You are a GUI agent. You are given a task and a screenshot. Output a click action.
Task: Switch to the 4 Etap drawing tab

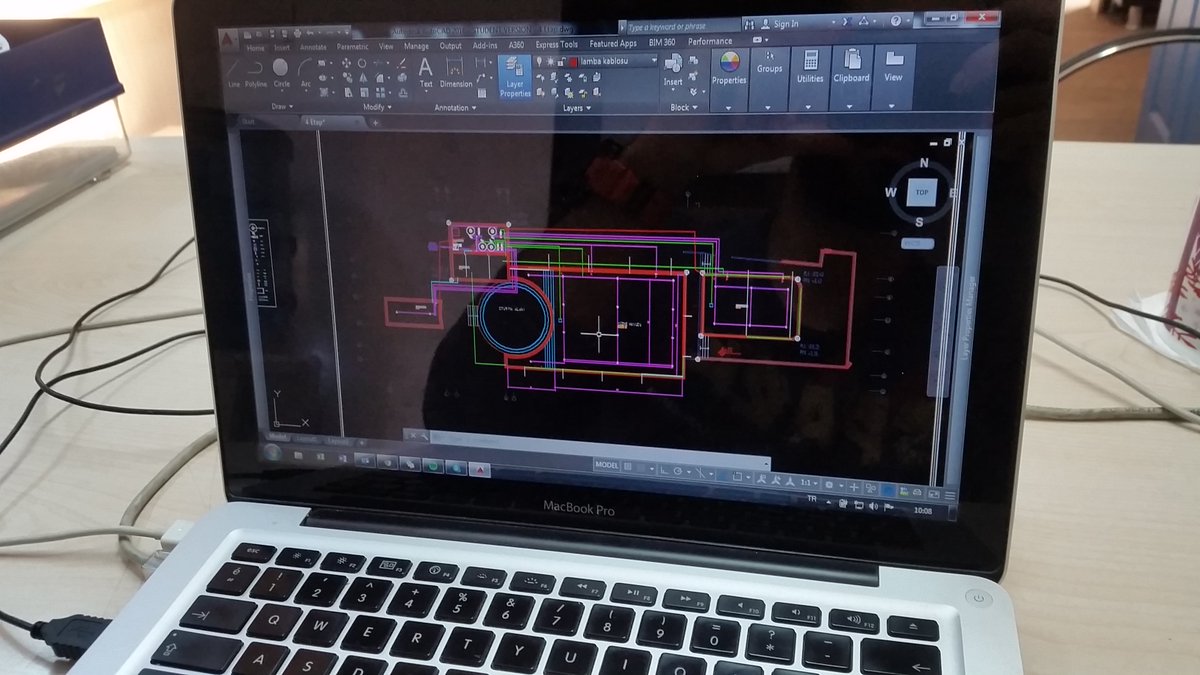[334, 121]
